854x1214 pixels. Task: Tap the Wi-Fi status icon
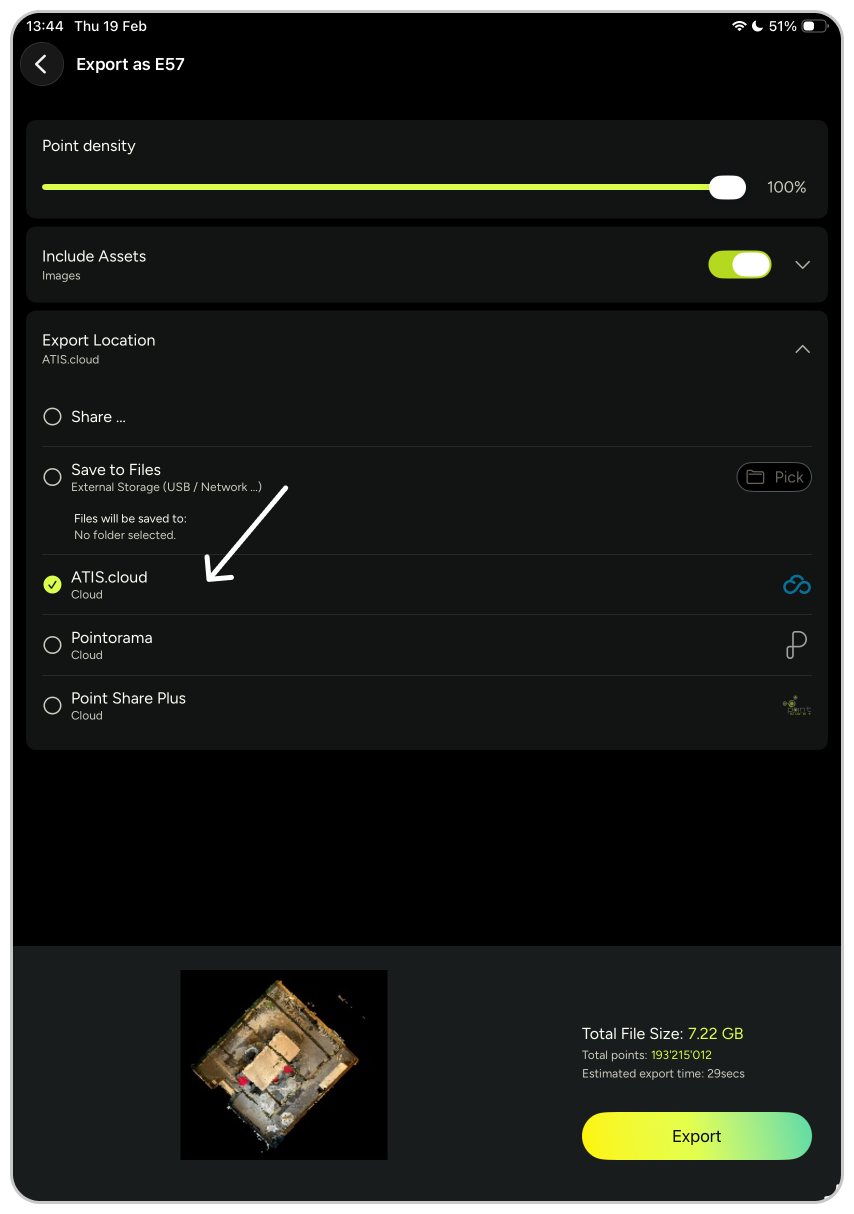[x=739, y=26]
